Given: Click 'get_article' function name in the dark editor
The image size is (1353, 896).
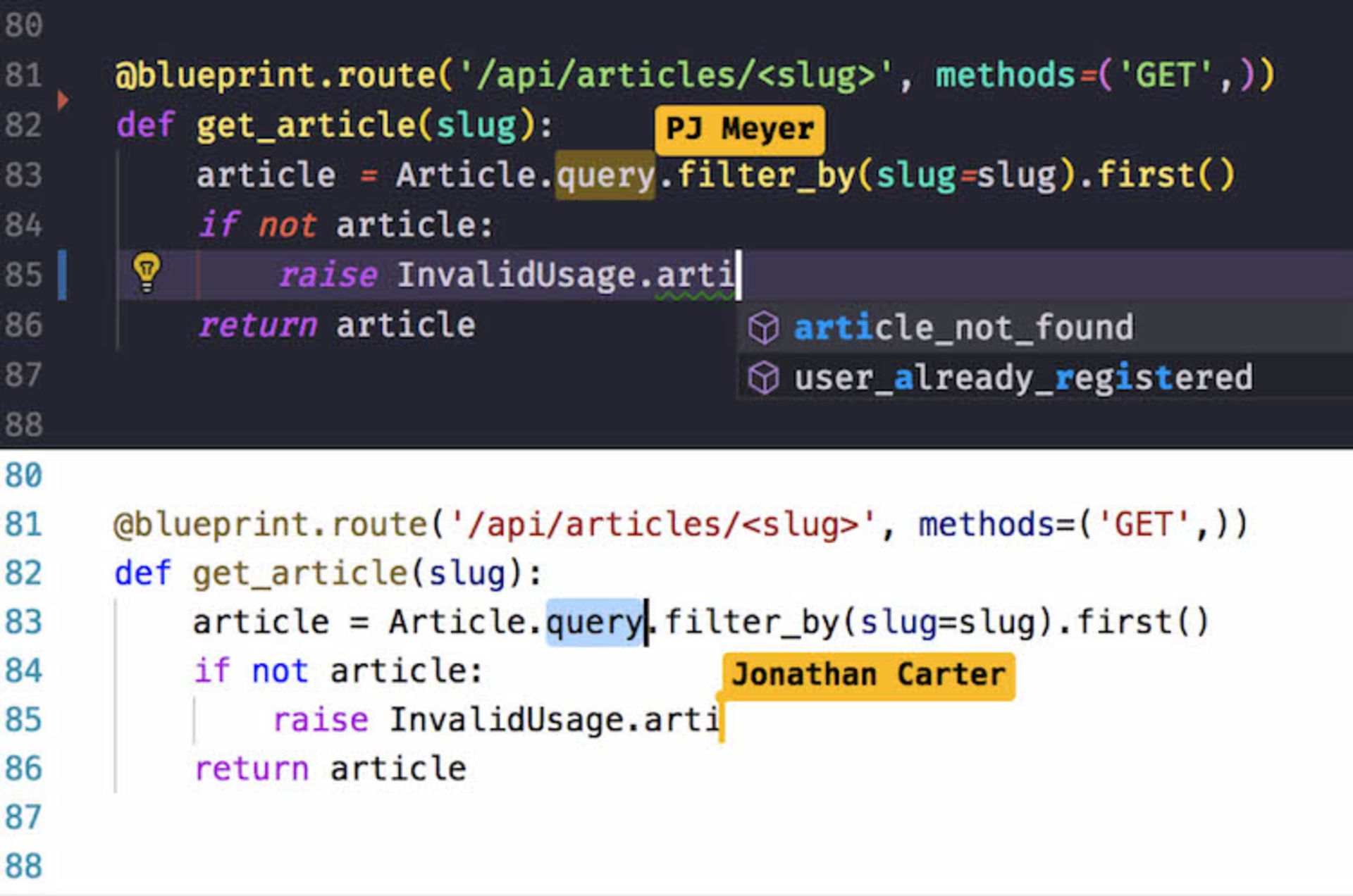Looking at the screenshot, I should pyautogui.click(x=307, y=126).
